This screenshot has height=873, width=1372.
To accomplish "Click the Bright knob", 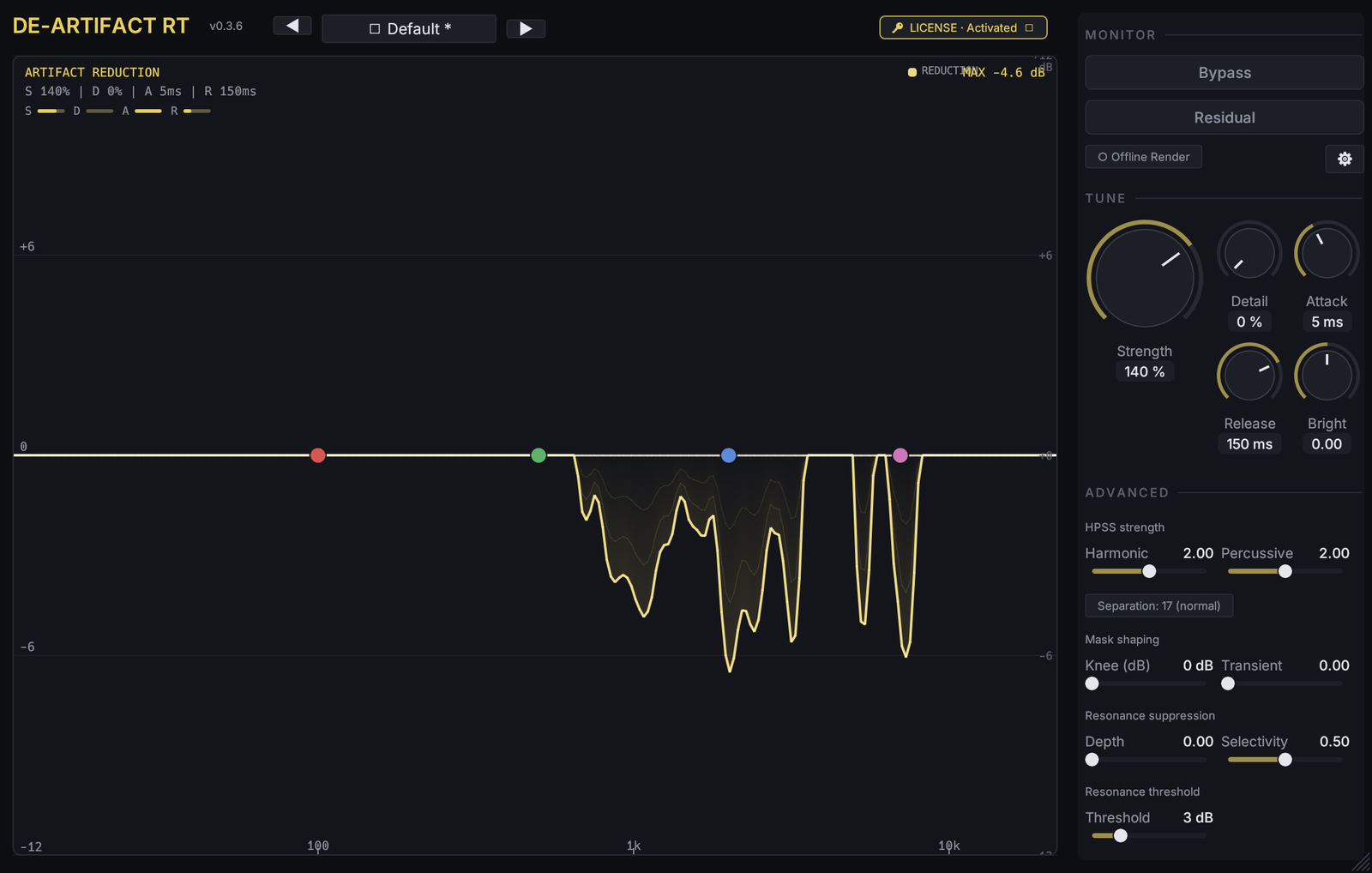I will (x=1327, y=375).
